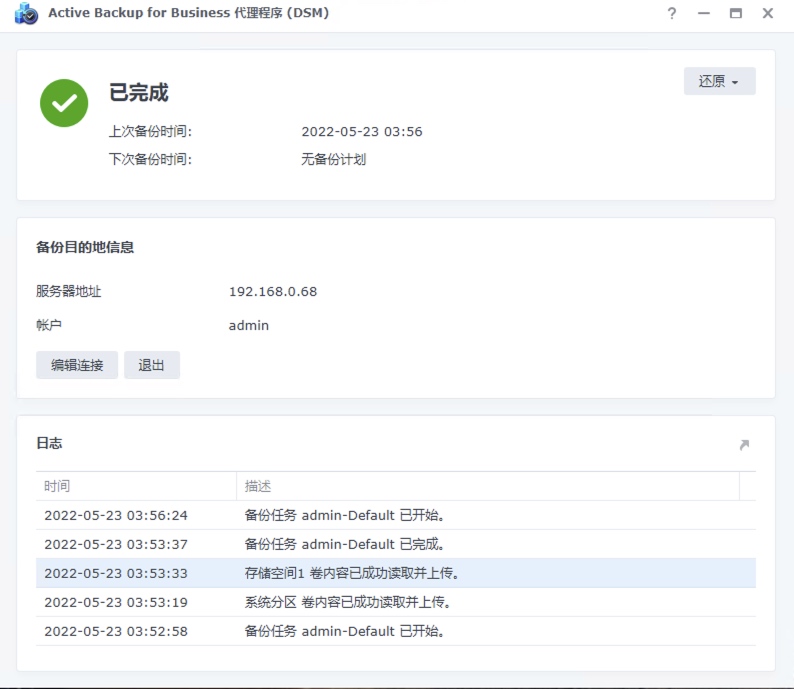Open the 还原 restore dropdown
Image resolution: width=794 pixels, height=689 pixels.
(x=720, y=81)
